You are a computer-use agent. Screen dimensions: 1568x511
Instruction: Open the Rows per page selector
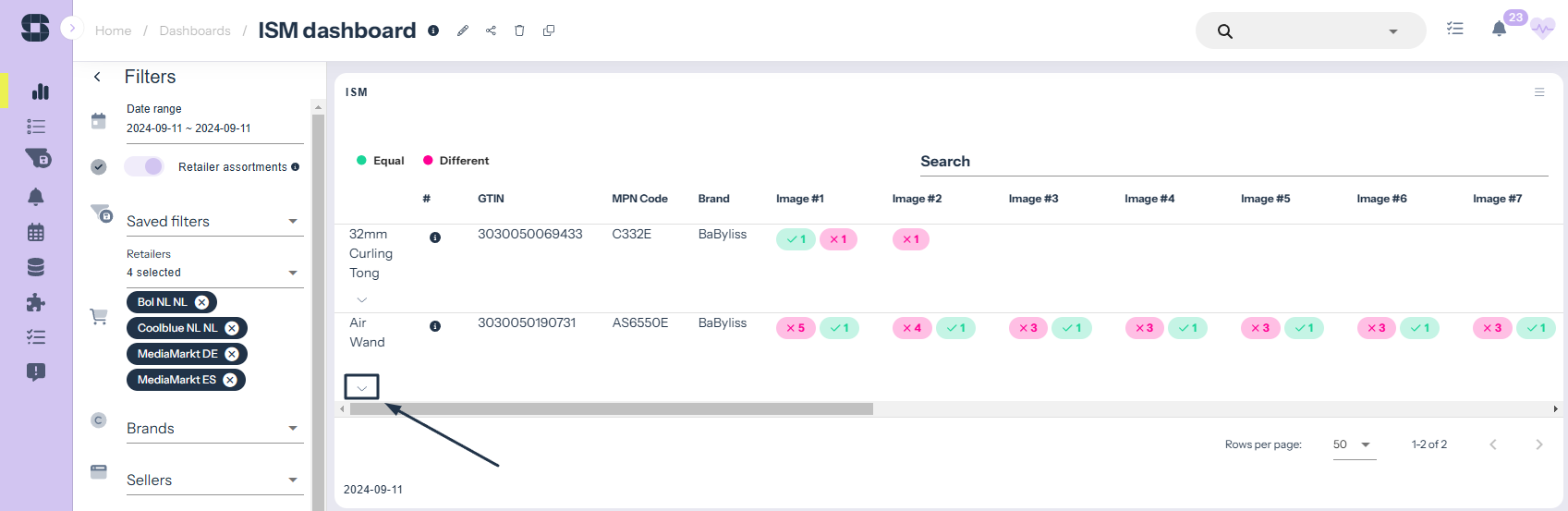click(x=1354, y=444)
